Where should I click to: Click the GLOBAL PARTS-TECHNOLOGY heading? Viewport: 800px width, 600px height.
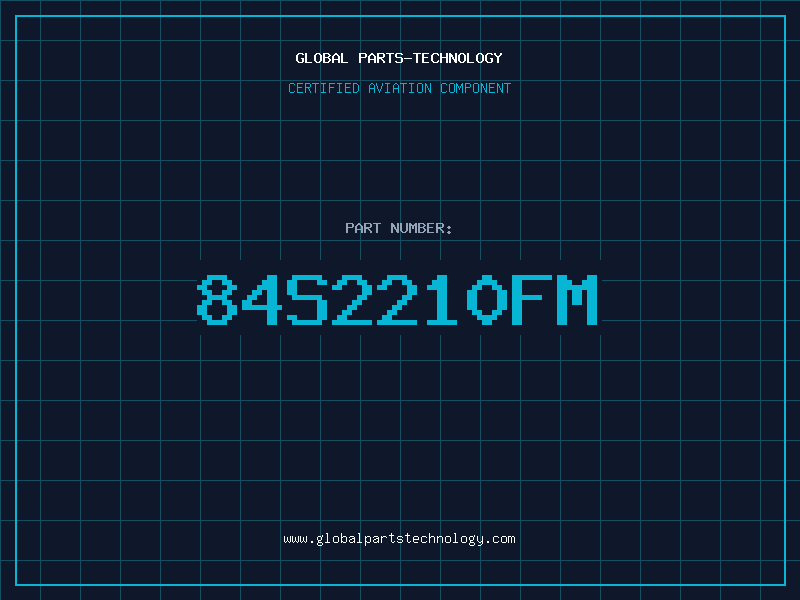[x=399, y=58]
